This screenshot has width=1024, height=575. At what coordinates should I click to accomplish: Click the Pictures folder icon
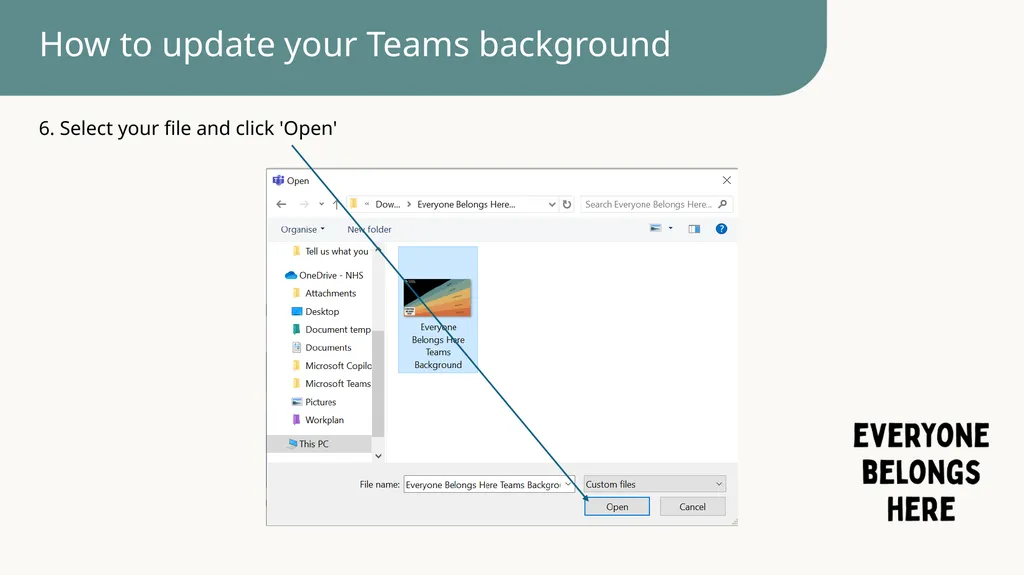pyautogui.click(x=296, y=402)
